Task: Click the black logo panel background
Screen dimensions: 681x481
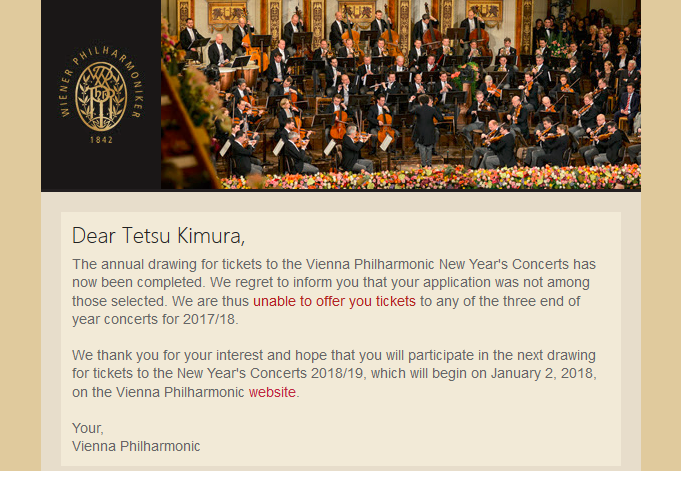Action: [x=101, y=95]
